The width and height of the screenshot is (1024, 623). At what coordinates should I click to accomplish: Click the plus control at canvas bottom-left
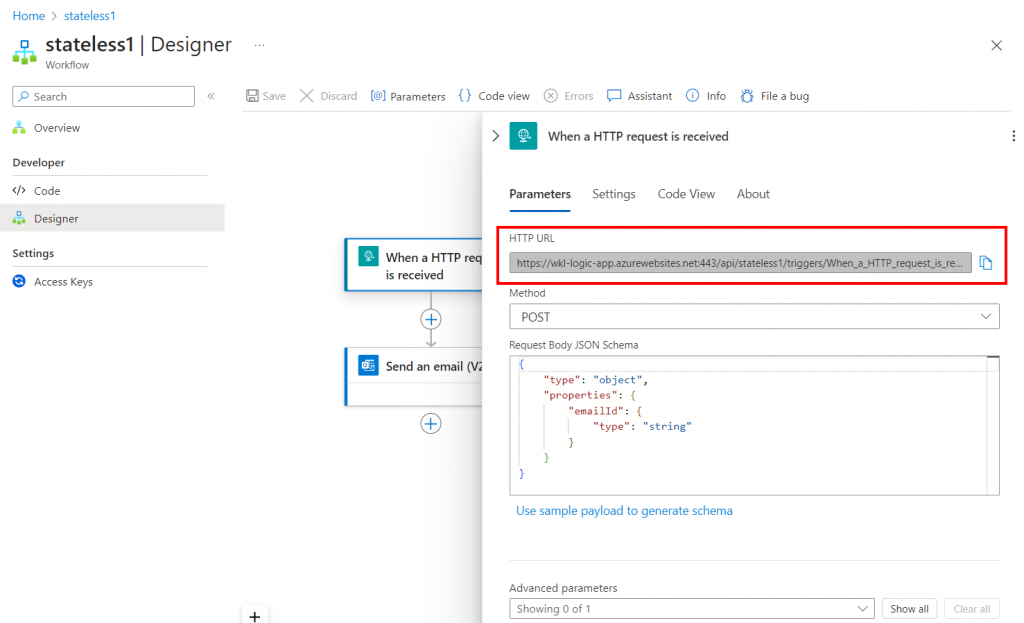[255, 616]
